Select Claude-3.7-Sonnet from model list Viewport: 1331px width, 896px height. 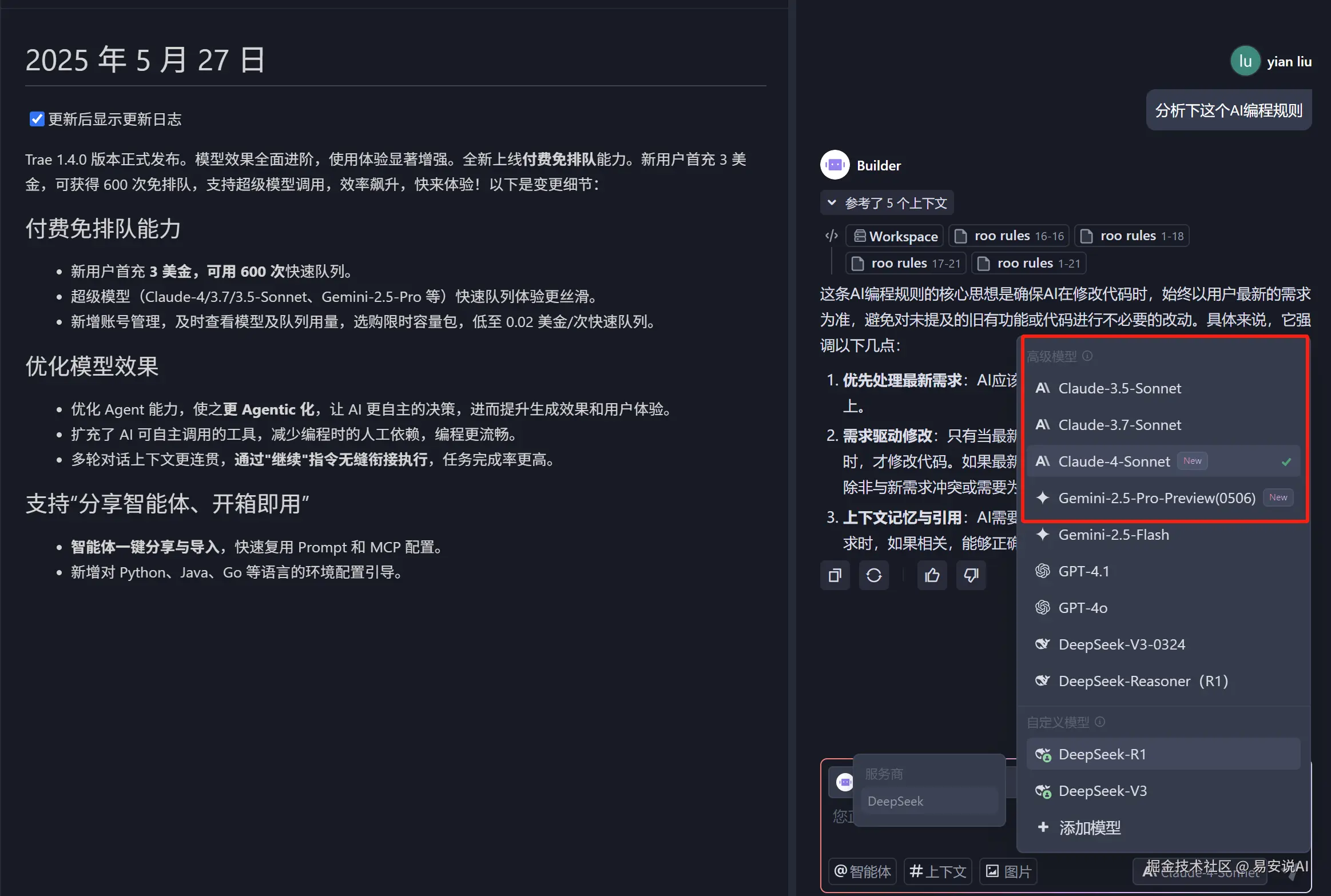click(1119, 425)
